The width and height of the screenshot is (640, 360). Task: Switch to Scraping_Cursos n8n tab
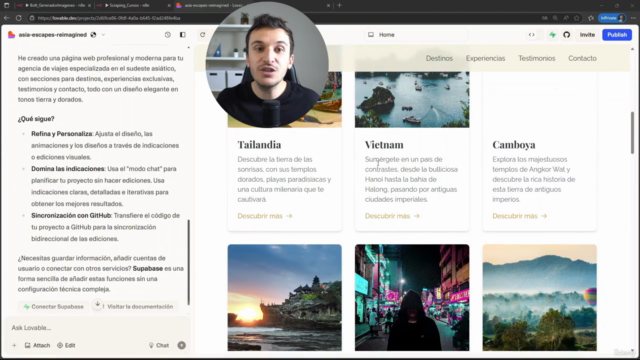click(134, 5)
